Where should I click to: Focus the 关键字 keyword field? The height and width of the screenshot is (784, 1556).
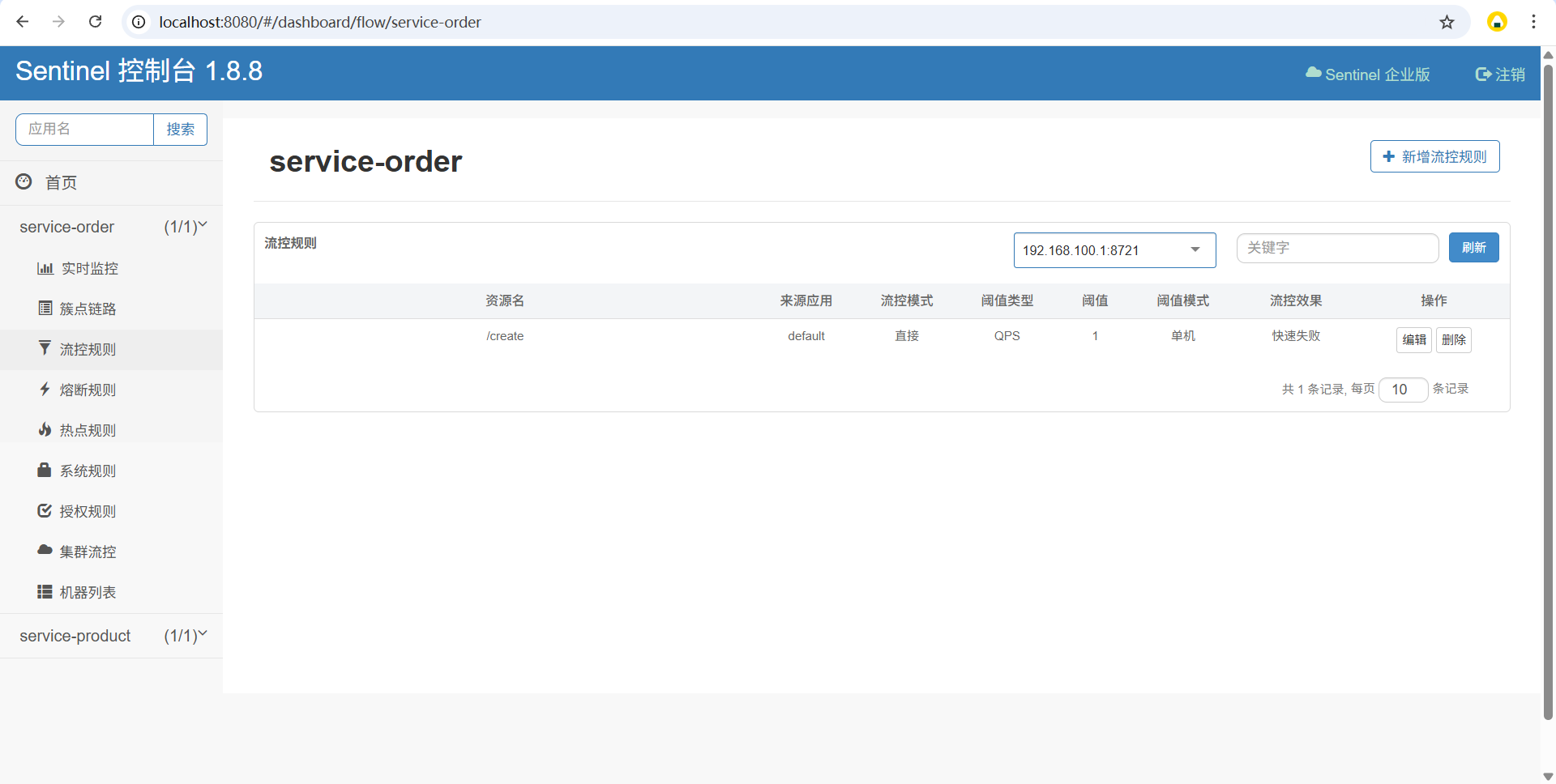tap(1337, 248)
